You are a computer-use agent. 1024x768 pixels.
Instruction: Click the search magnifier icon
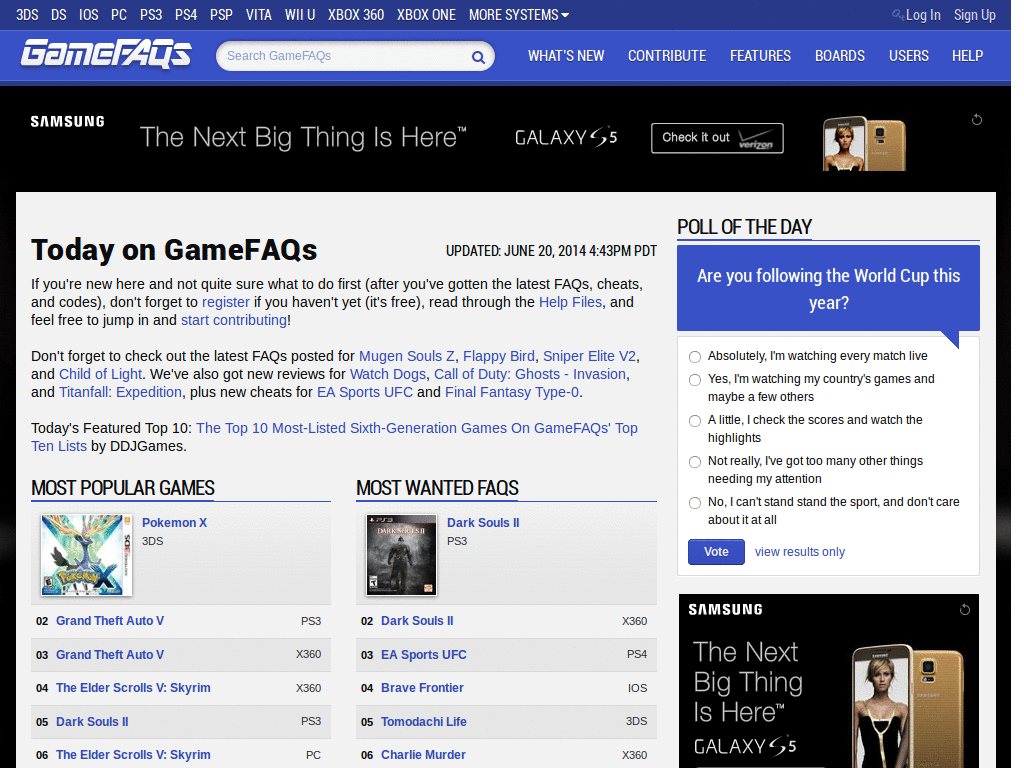478,57
